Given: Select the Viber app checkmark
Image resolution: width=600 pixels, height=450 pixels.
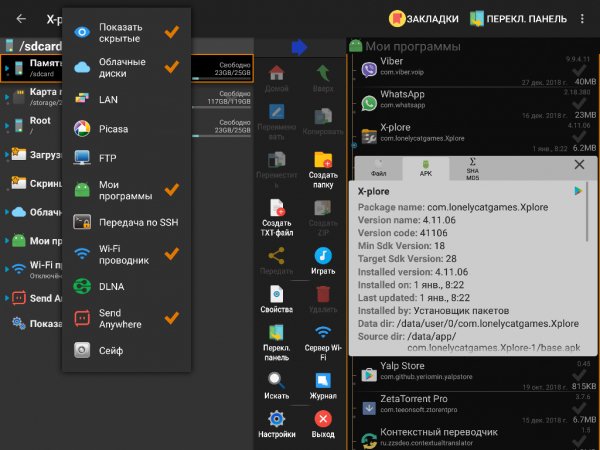Looking at the screenshot, I should click(x=579, y=70).
